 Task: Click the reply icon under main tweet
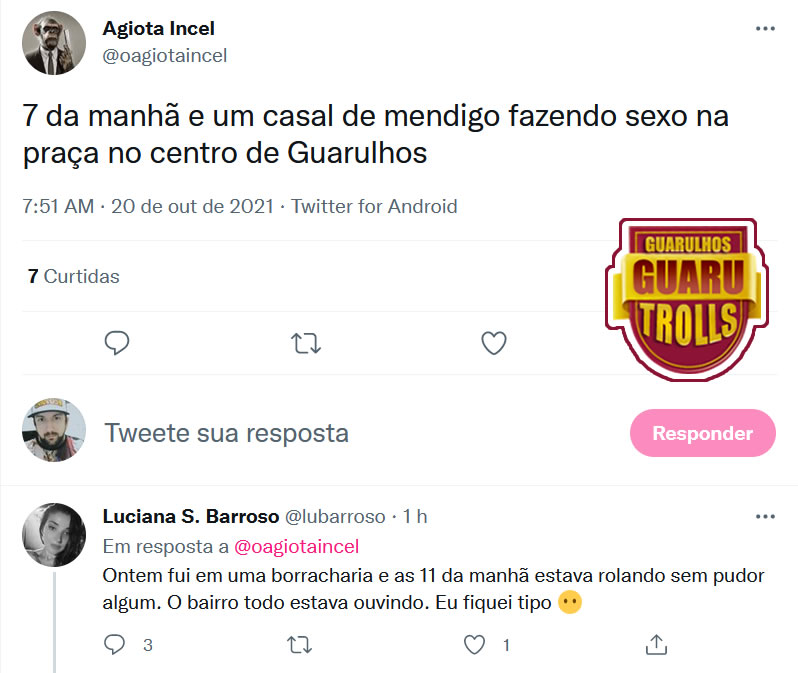point(117,343)
